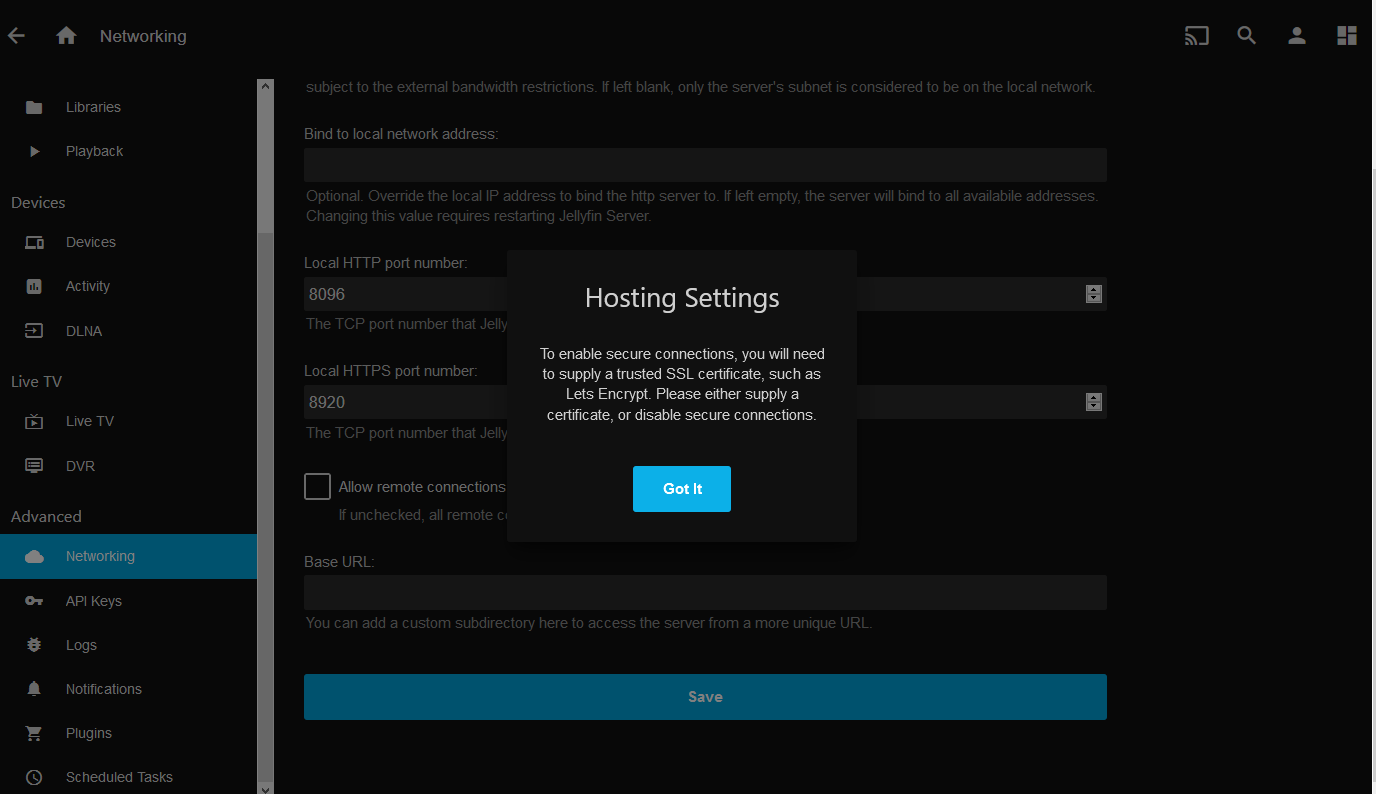Image resolution: width=1376 pixels, height=794 pixels.
Task: Open search with magnifier icon
Action: tap(1246, 36)
